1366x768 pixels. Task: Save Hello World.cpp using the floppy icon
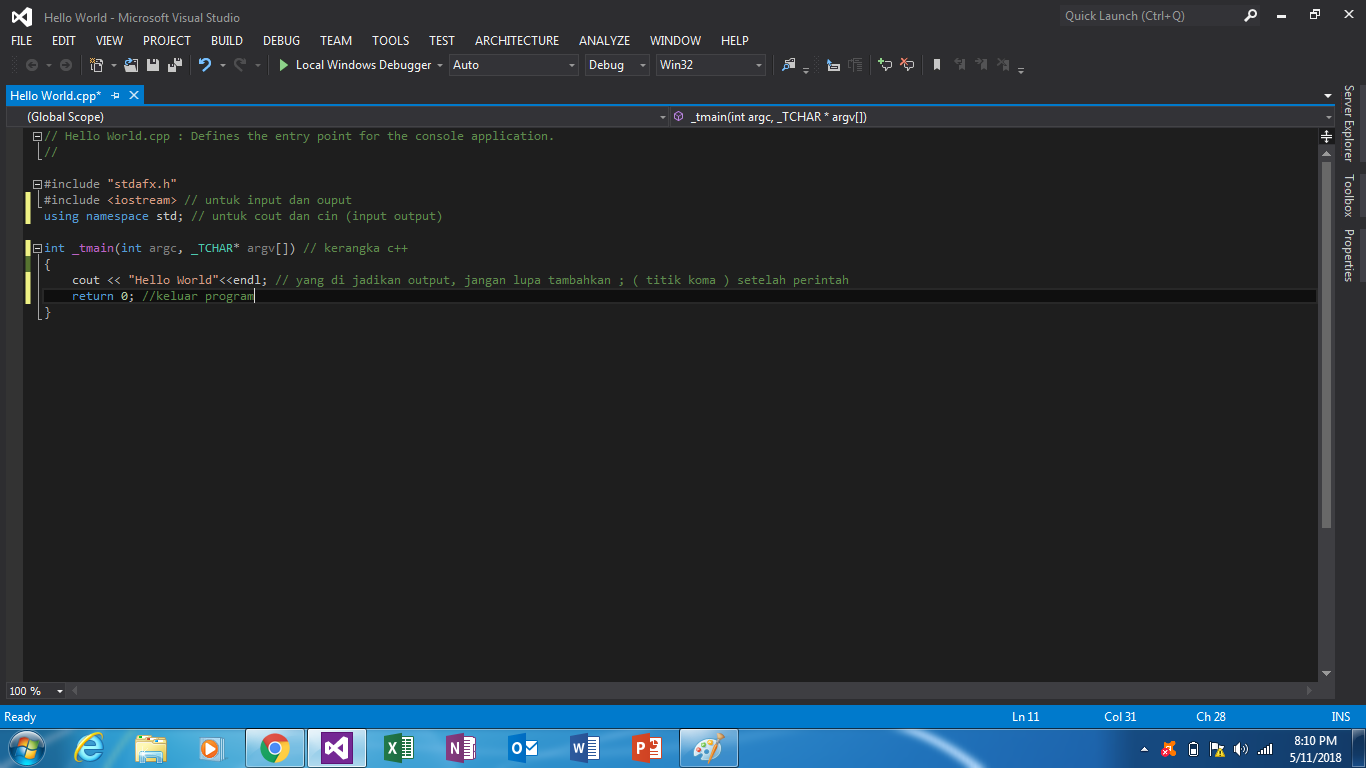tap(153, 65)
